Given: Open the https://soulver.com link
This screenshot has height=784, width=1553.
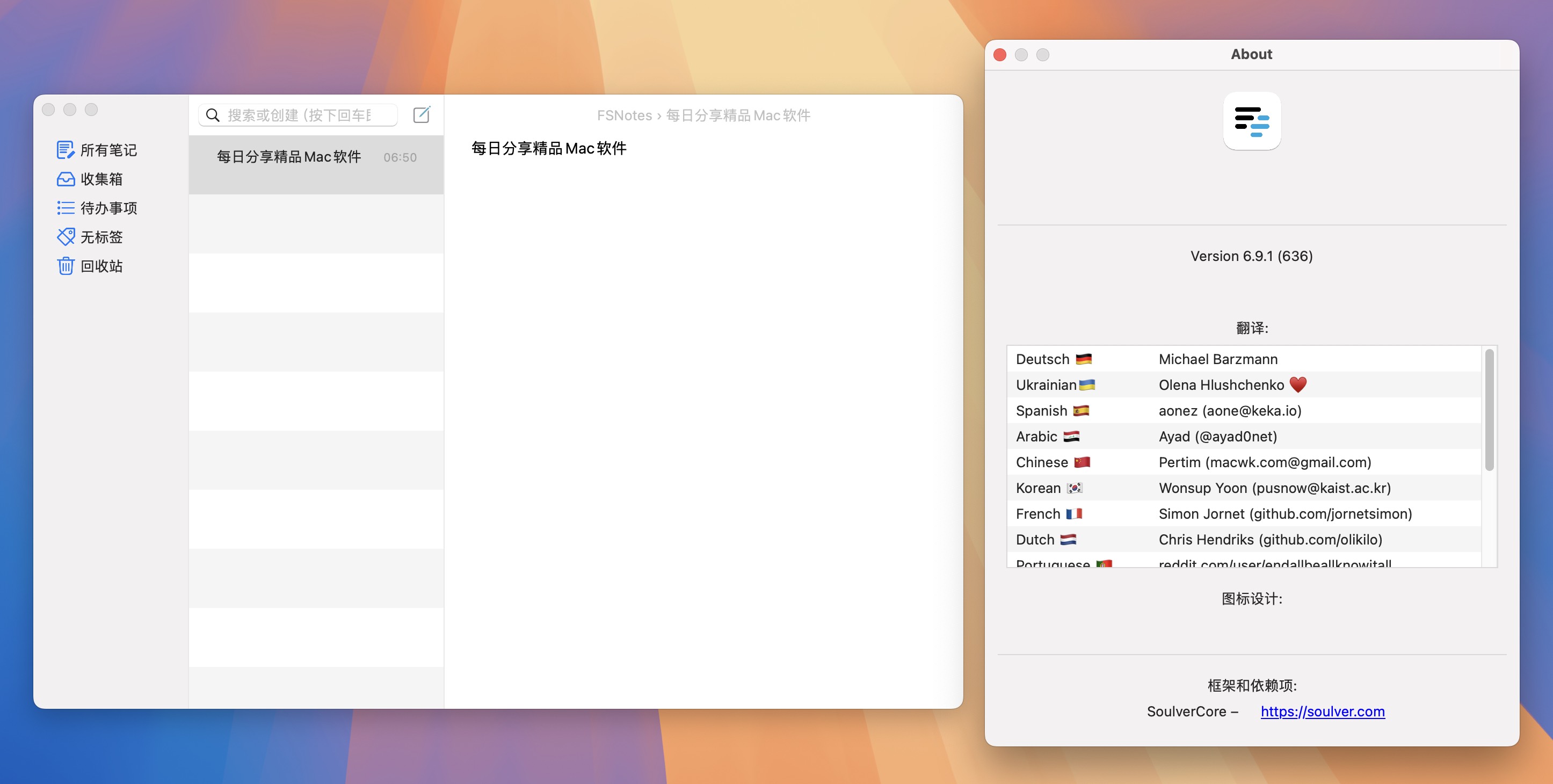Looking at the screenshot, I should point(1323,712).
